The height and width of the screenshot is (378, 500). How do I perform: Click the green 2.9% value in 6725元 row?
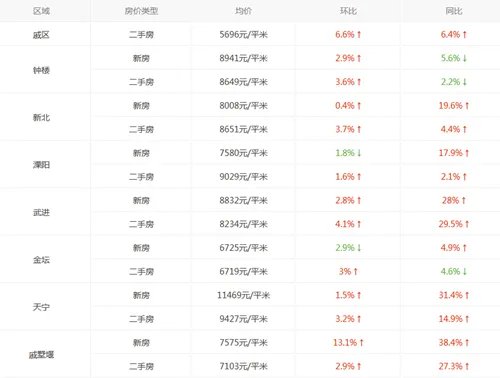click(348, 248)
